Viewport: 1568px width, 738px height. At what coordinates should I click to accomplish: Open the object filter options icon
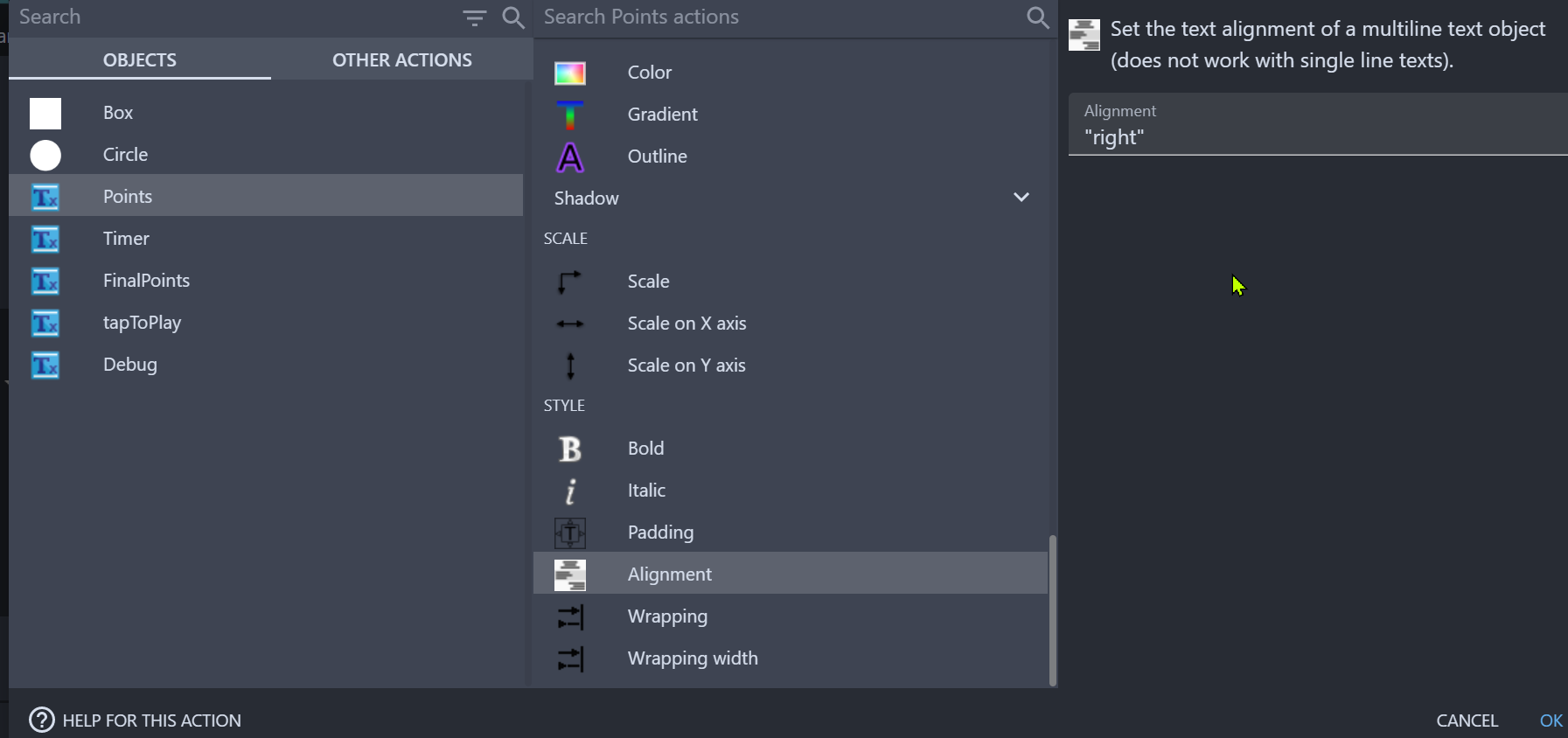coord(474,17)
